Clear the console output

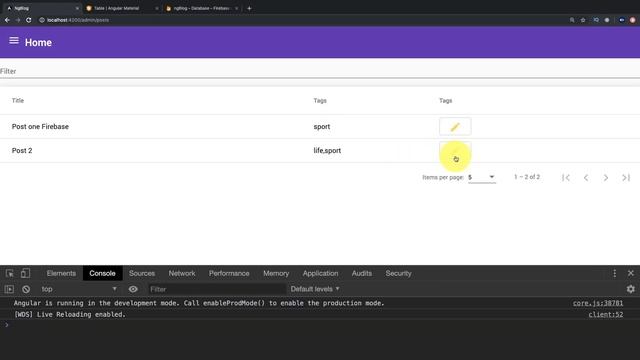point(26,289)
